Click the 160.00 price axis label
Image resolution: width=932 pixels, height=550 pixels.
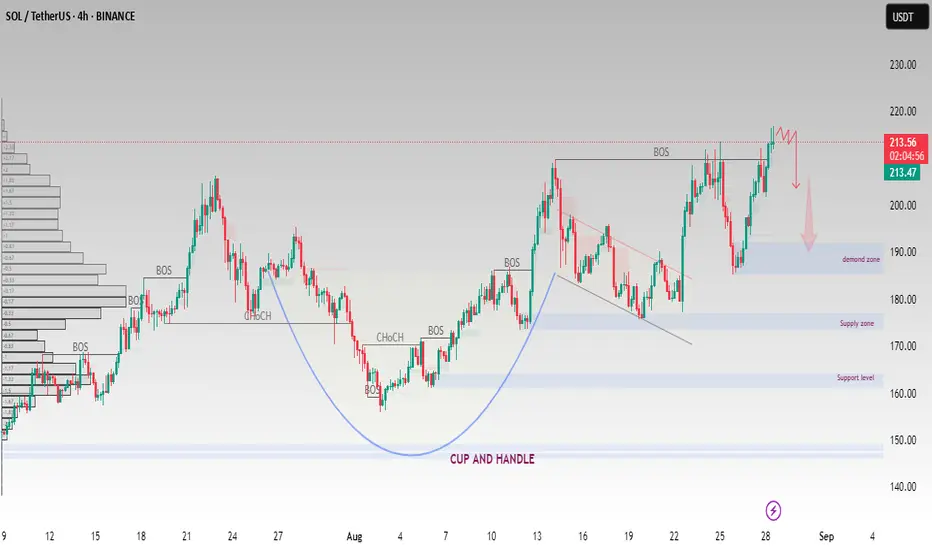click(x=902, y=393)
